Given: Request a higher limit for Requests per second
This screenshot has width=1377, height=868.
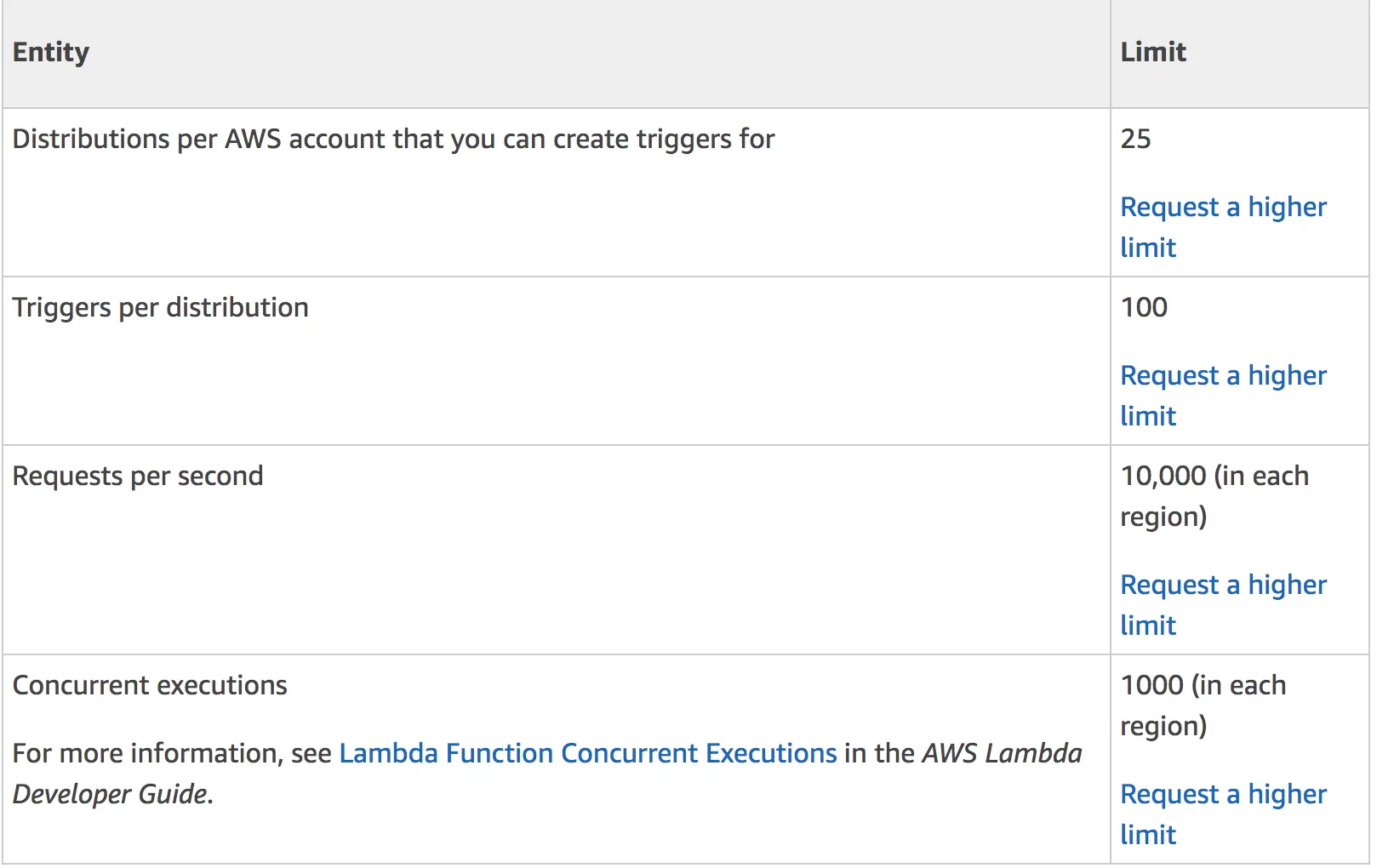Looking at the screenshot, I should click(x=1222, y=585).
